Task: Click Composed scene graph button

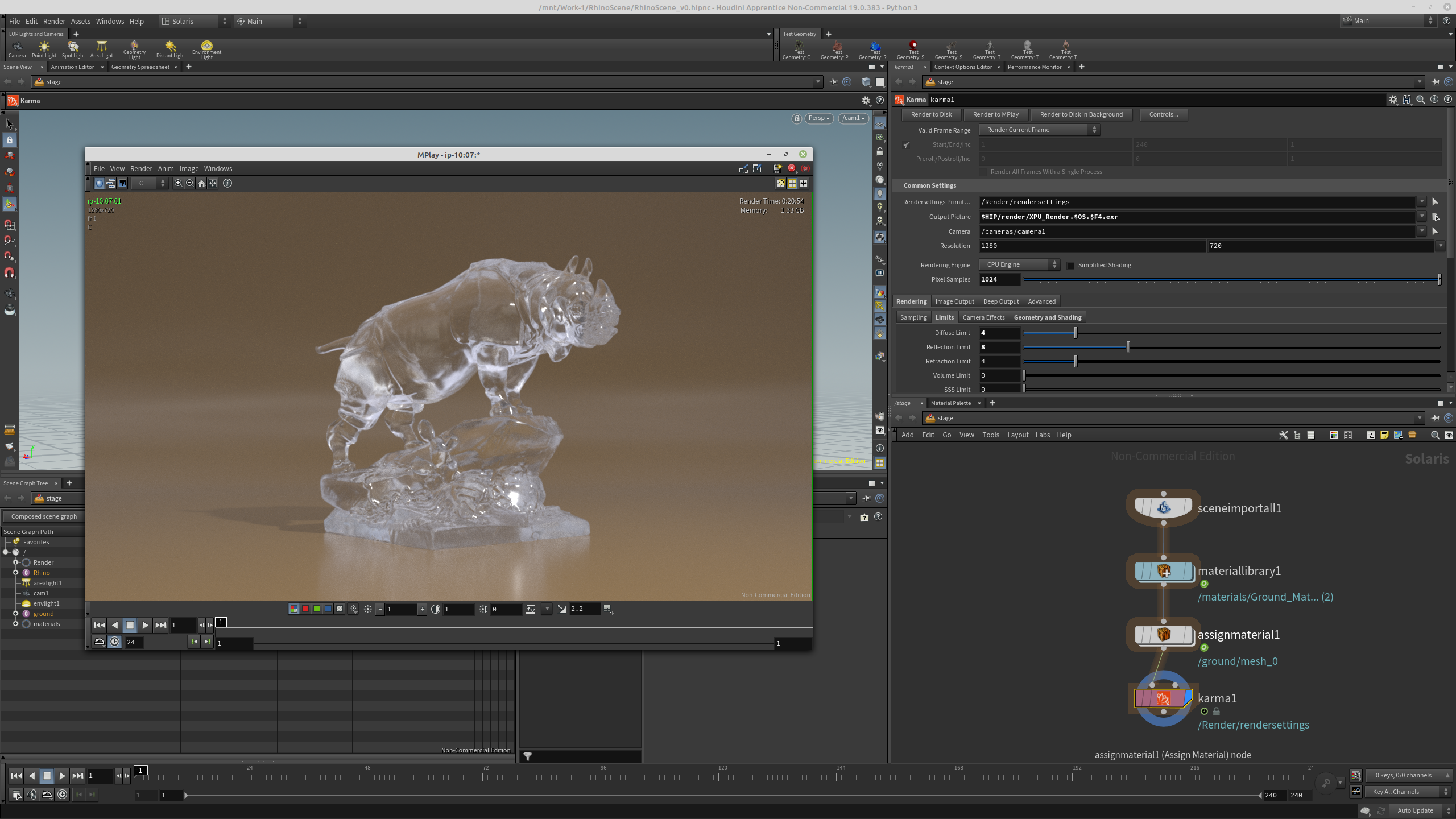Action: 44,516
